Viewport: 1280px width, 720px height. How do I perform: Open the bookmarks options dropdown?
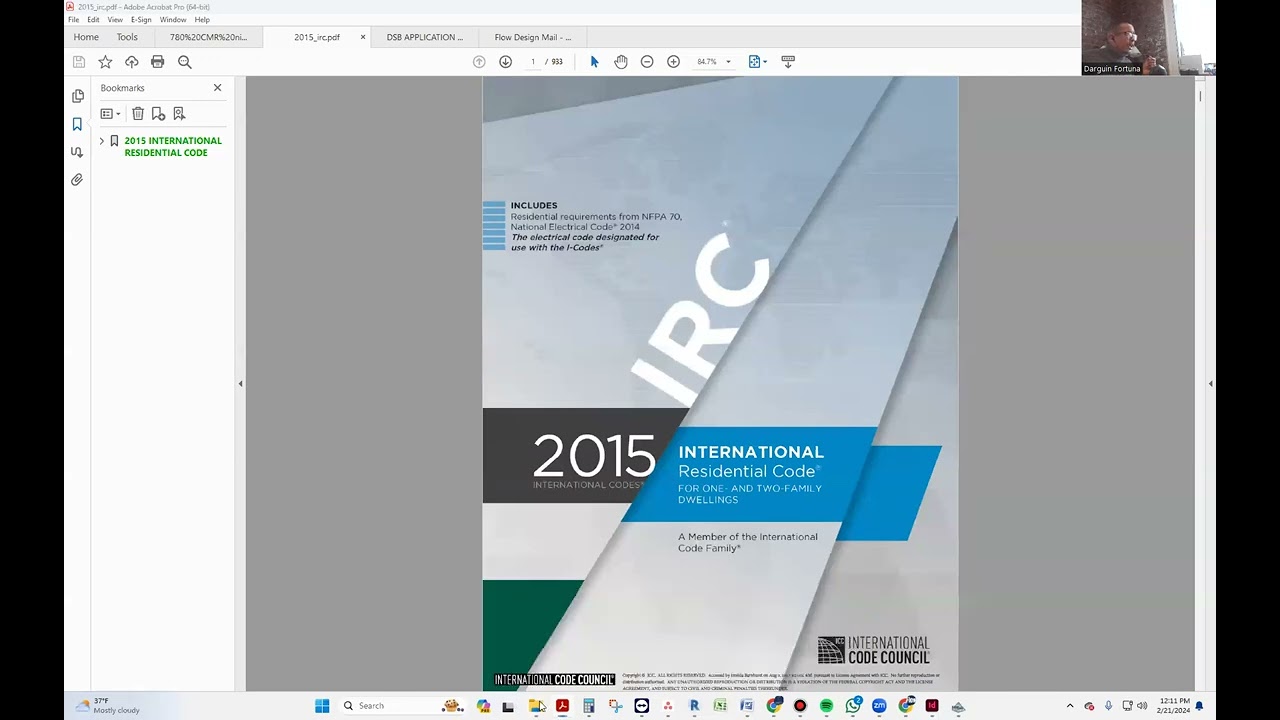110,114
